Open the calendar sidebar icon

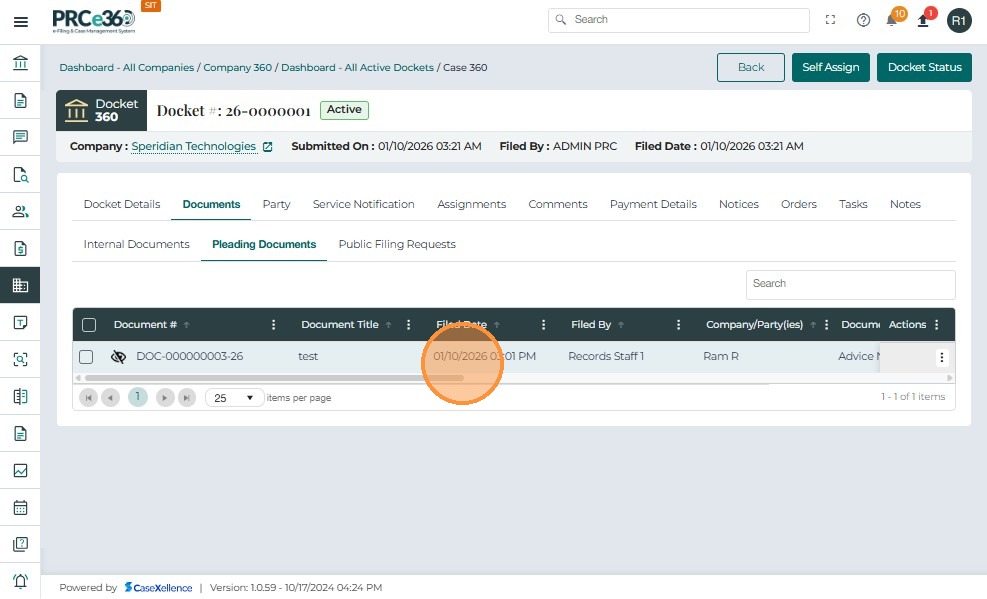point(20,507)
